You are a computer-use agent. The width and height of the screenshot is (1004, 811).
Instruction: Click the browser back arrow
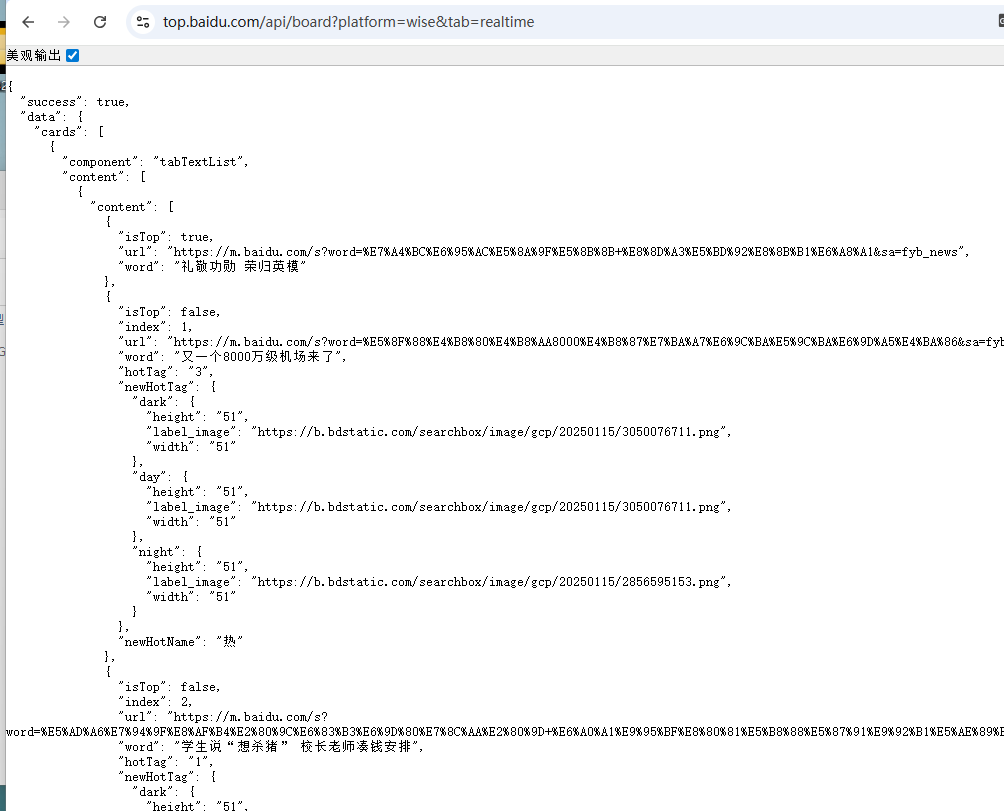(x=28, y=22)
